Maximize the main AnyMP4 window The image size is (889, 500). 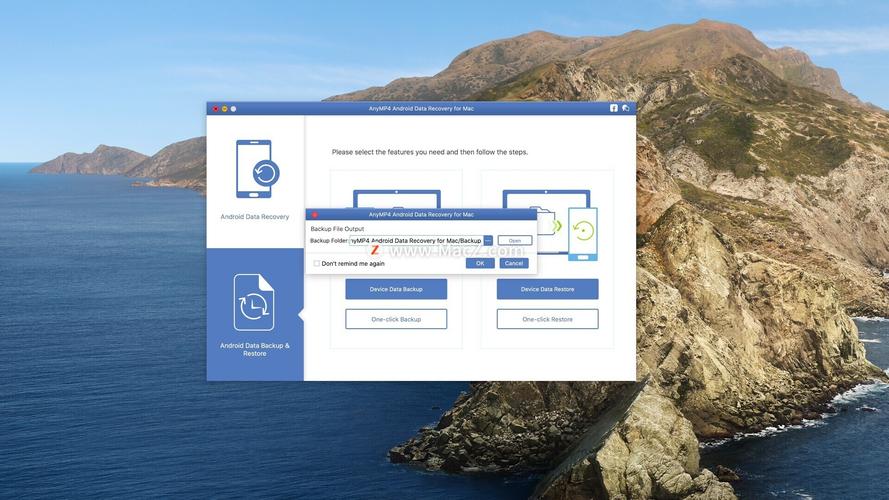[233, 108]
